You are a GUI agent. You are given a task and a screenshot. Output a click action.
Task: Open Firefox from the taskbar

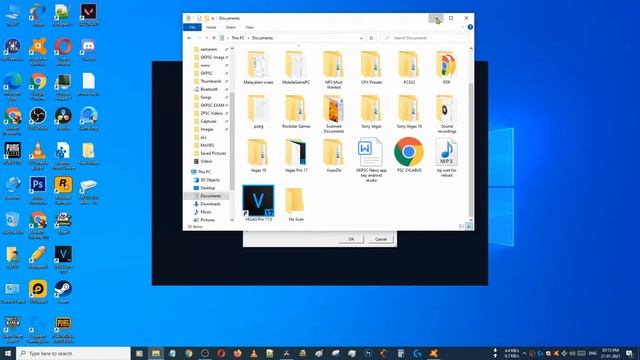click(237, 353)
